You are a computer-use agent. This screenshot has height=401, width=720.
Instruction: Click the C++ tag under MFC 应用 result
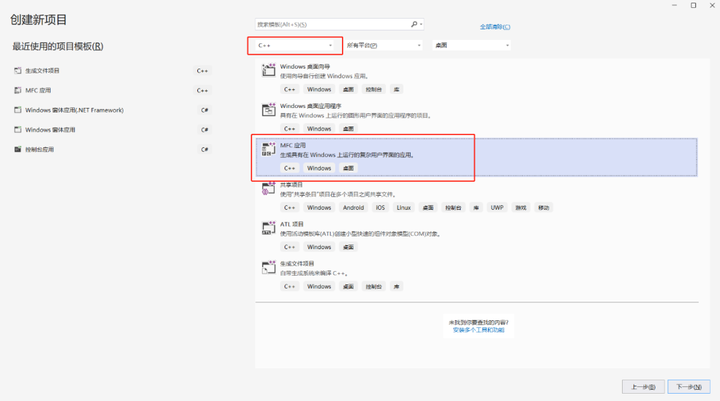pos(290,168)
